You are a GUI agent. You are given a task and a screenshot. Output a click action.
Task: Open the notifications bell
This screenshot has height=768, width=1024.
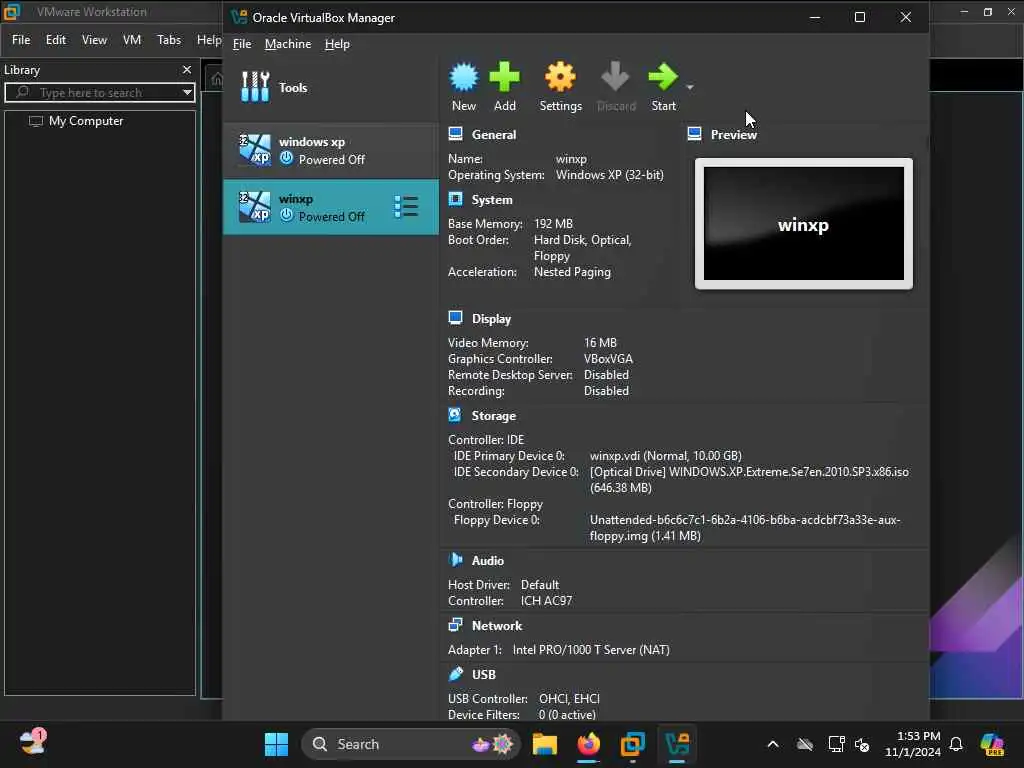pos(956,744)
